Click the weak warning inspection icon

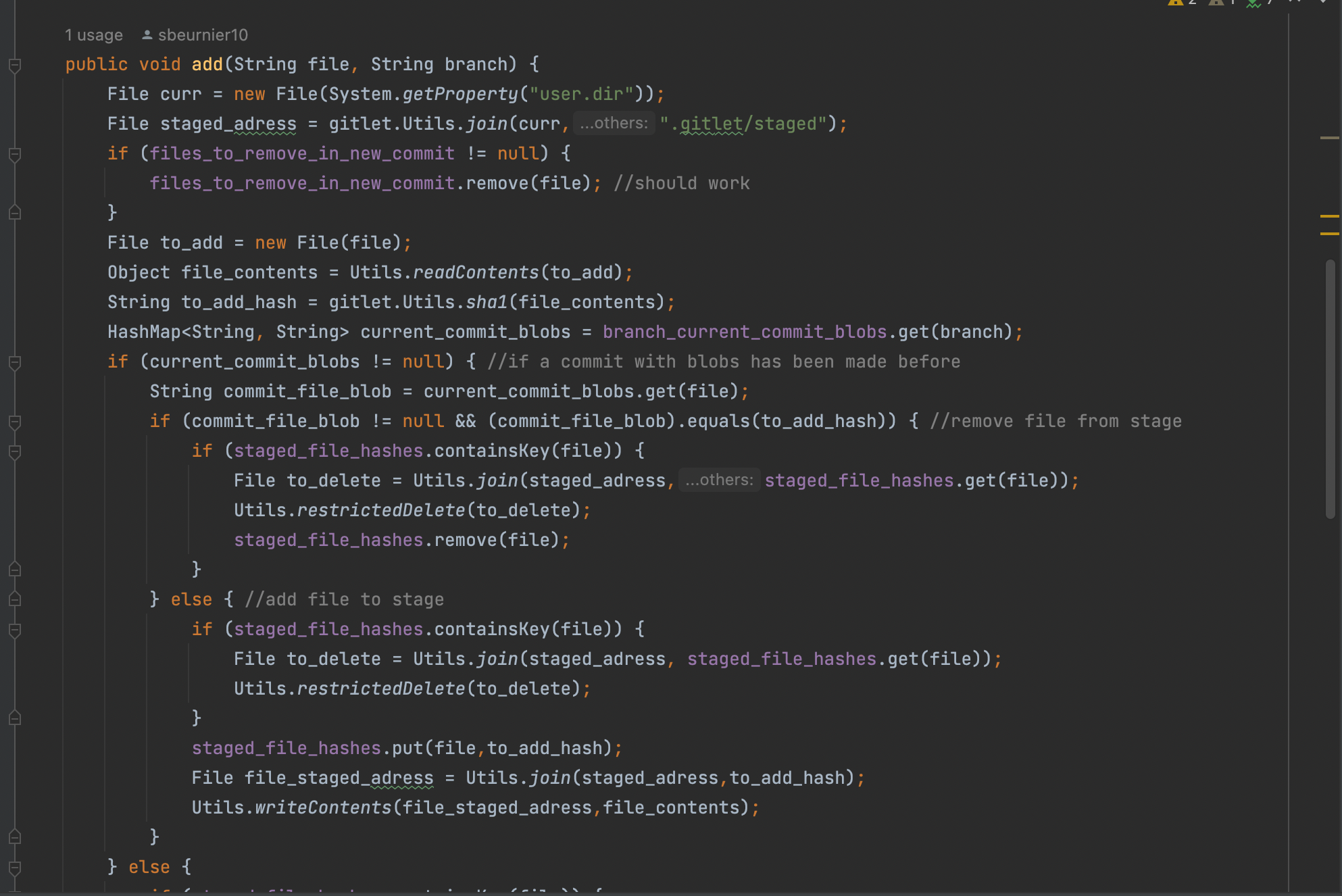[1216, 2]
